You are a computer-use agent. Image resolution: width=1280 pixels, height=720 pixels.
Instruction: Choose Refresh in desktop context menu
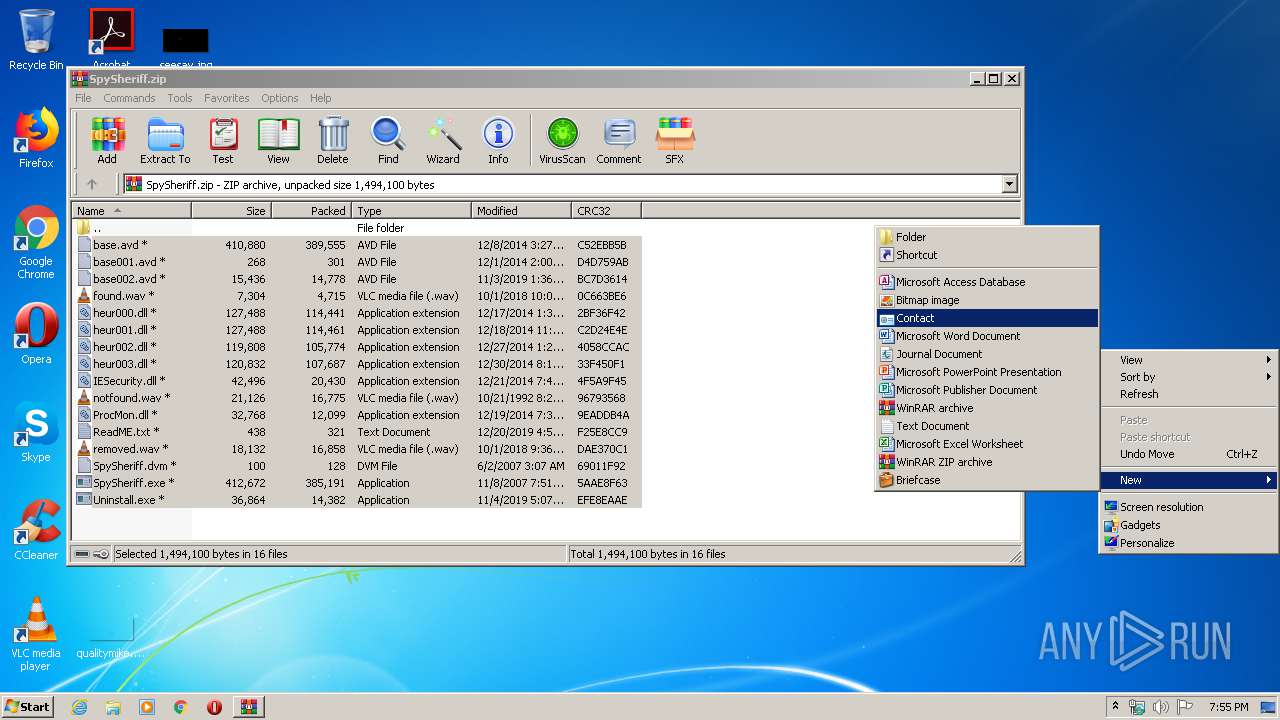click(x=1189, y=394)
